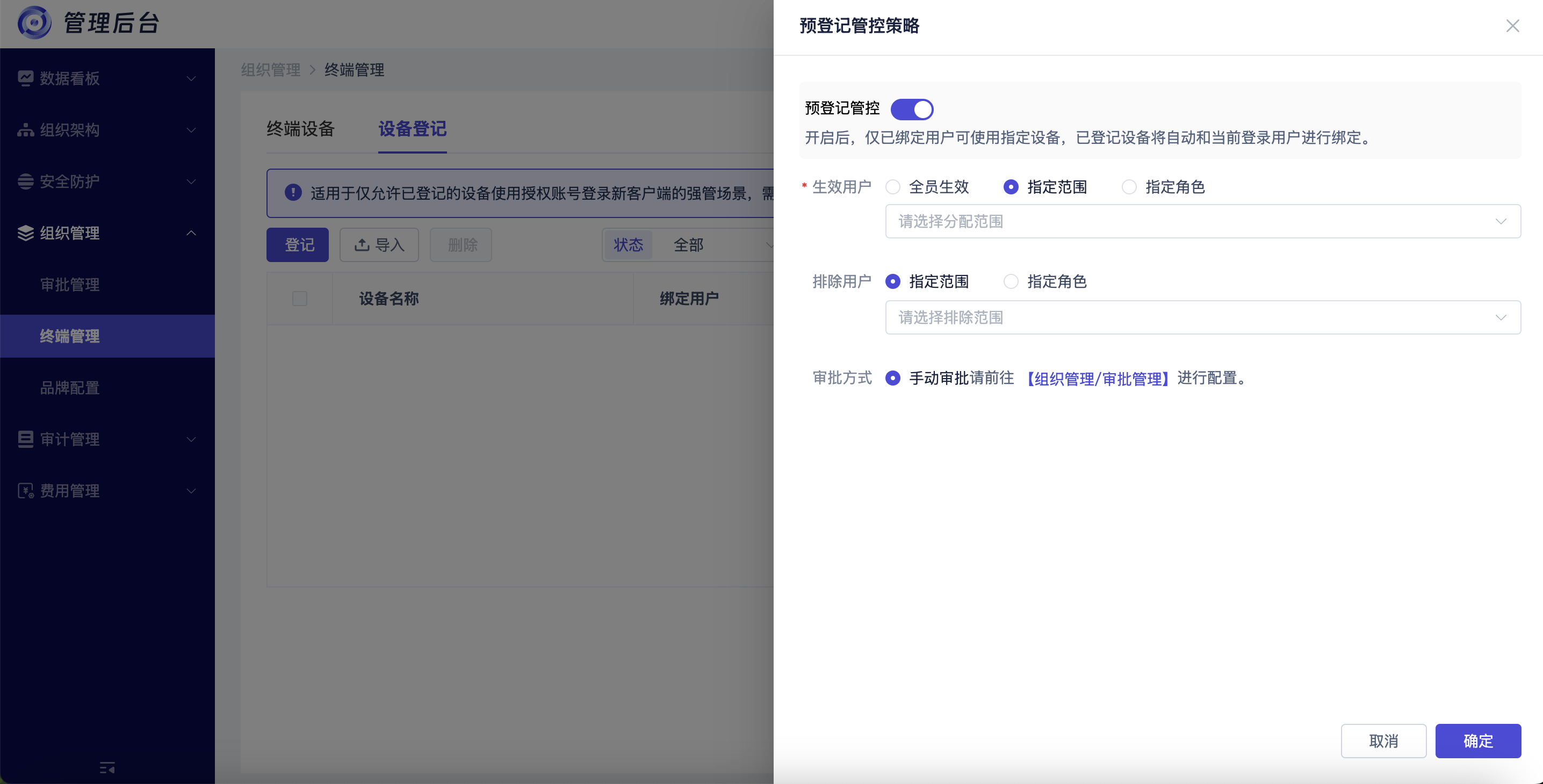Image resolution: width=1543 pixels, height=784 pixels.
Task: Tick the select-all checkbox in table header
Action: pyautogui.click(x=299, y=299)
